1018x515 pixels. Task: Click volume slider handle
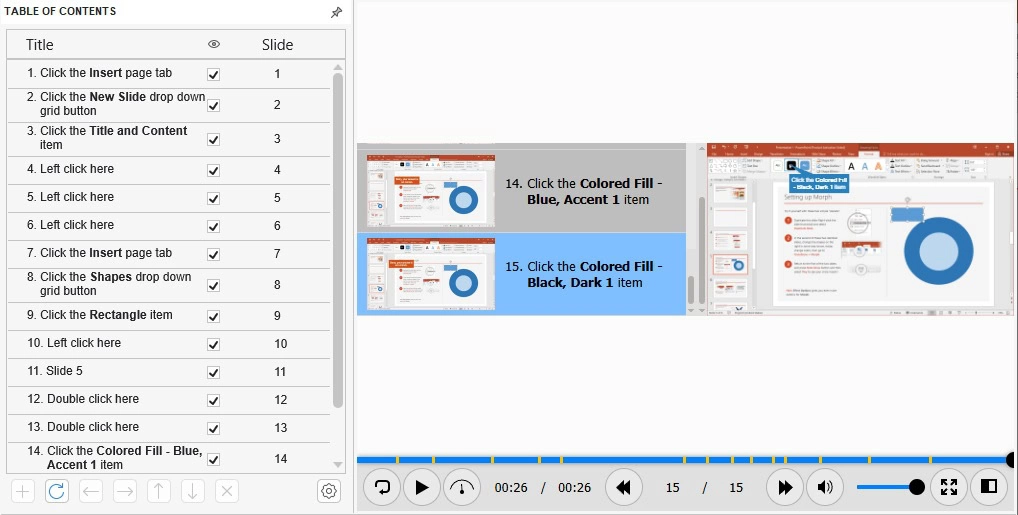[x=917, y=487]
